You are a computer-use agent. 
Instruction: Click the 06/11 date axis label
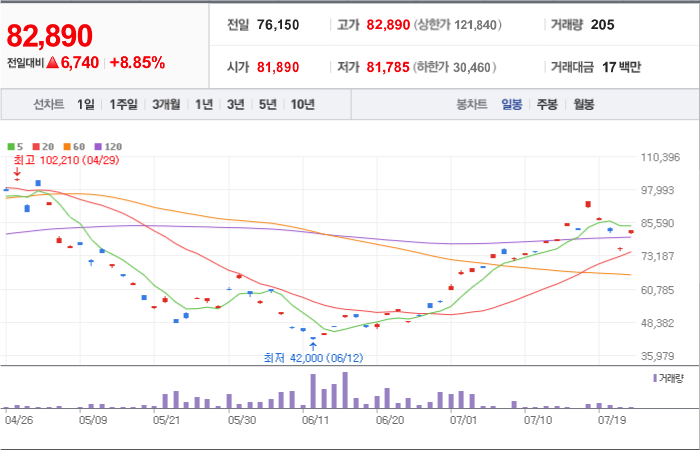point(316,420)
